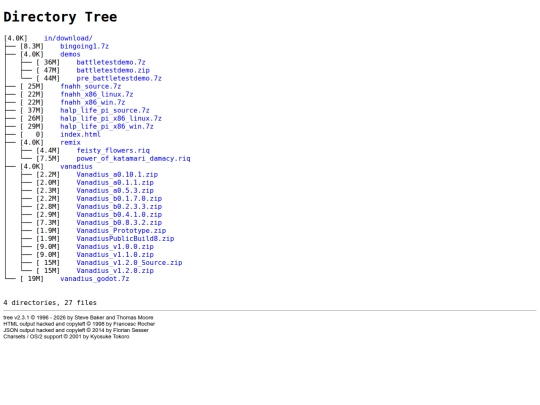
Task: Download Vanadius_a0.5.3.zip
Action: click(115, 190)
